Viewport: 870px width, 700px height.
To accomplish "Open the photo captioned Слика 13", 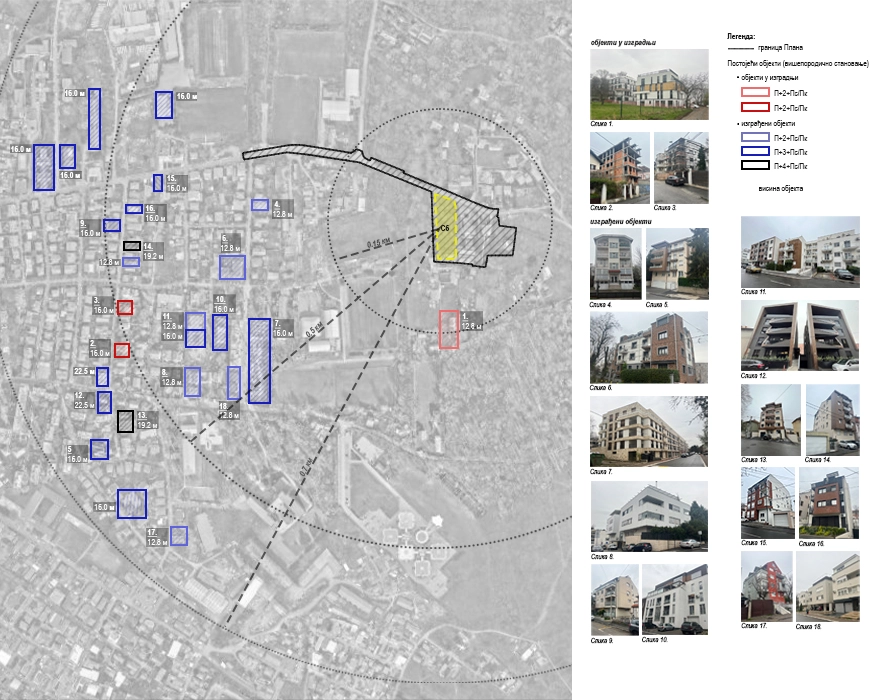I will [771, 420].
